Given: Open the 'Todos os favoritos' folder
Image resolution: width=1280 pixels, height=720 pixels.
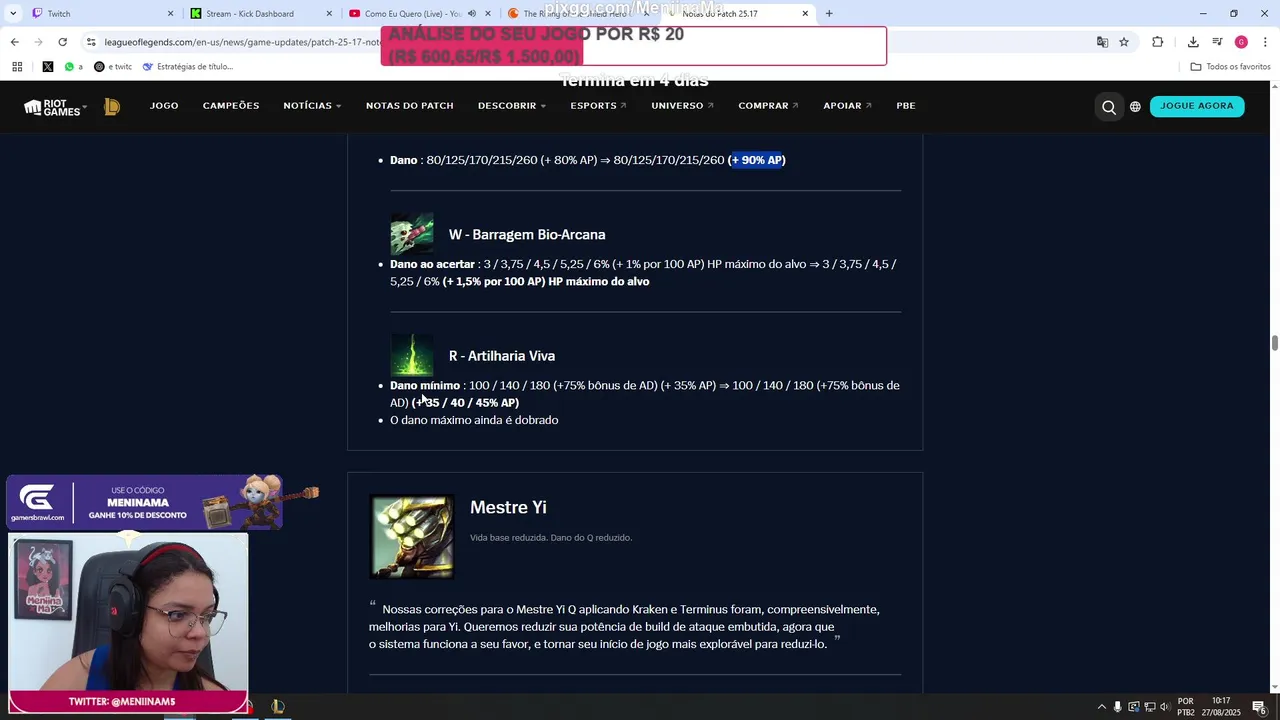Looking at the screenshot, I should coord(1230,67).
